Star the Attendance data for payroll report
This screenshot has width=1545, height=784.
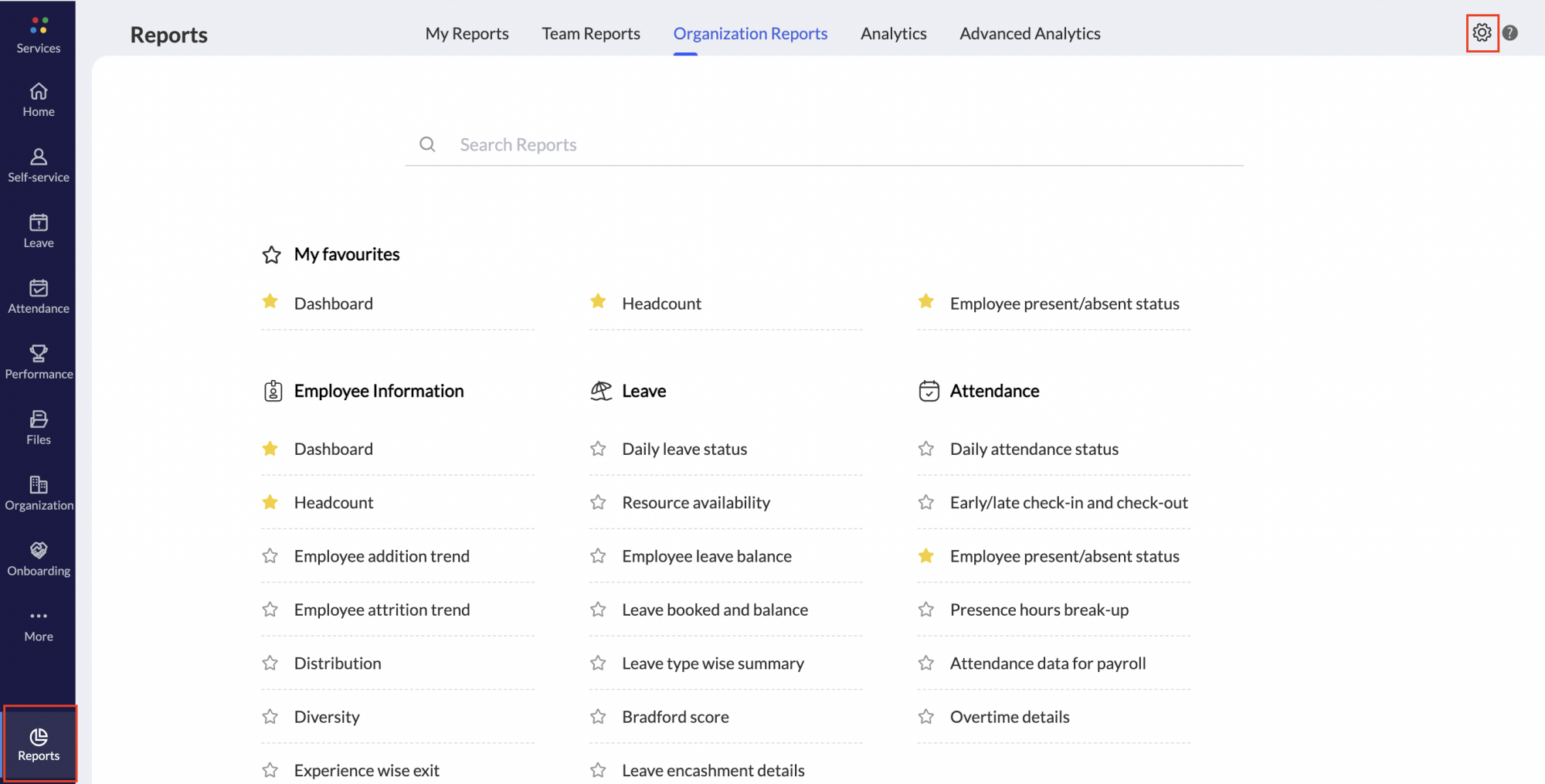pos(926,663)
